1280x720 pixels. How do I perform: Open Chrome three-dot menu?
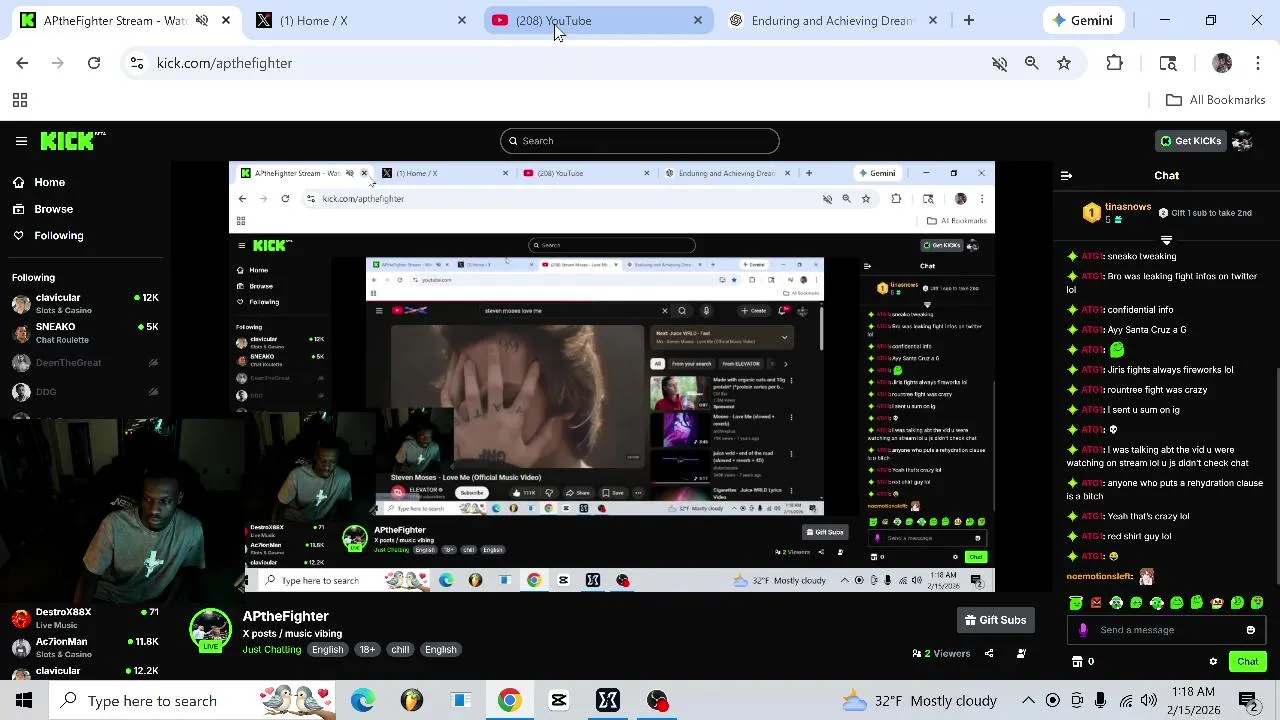click(x=1257, y=63)
